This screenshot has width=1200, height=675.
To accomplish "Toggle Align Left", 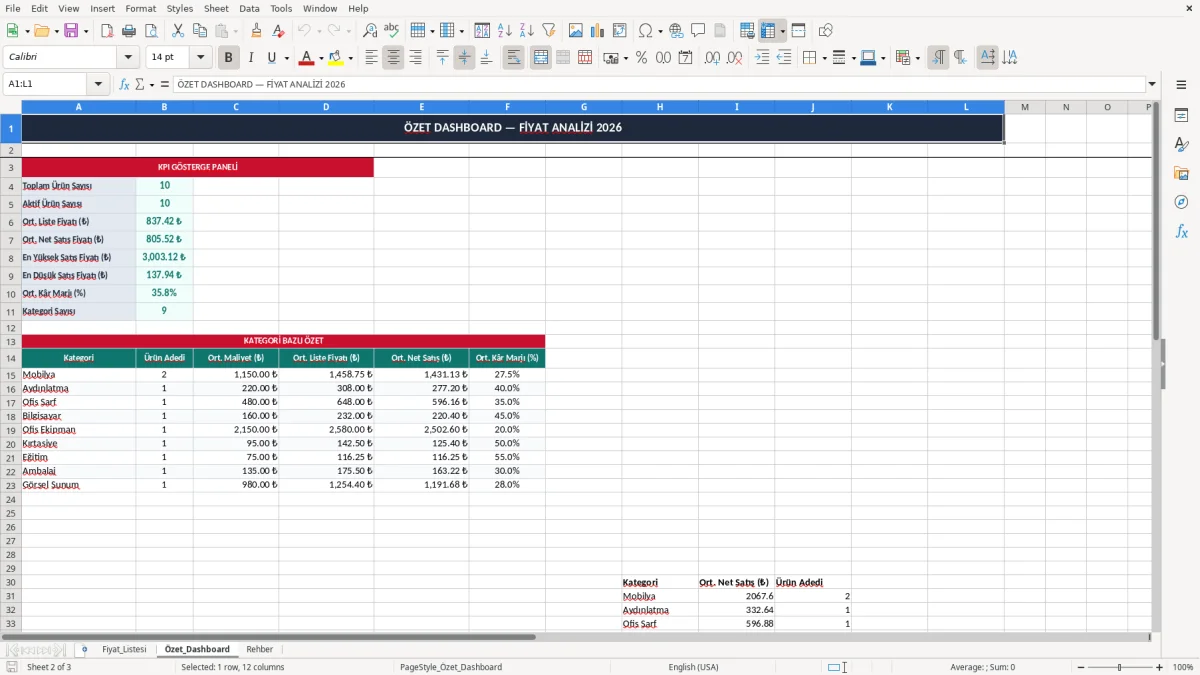I will coord(371,58).
